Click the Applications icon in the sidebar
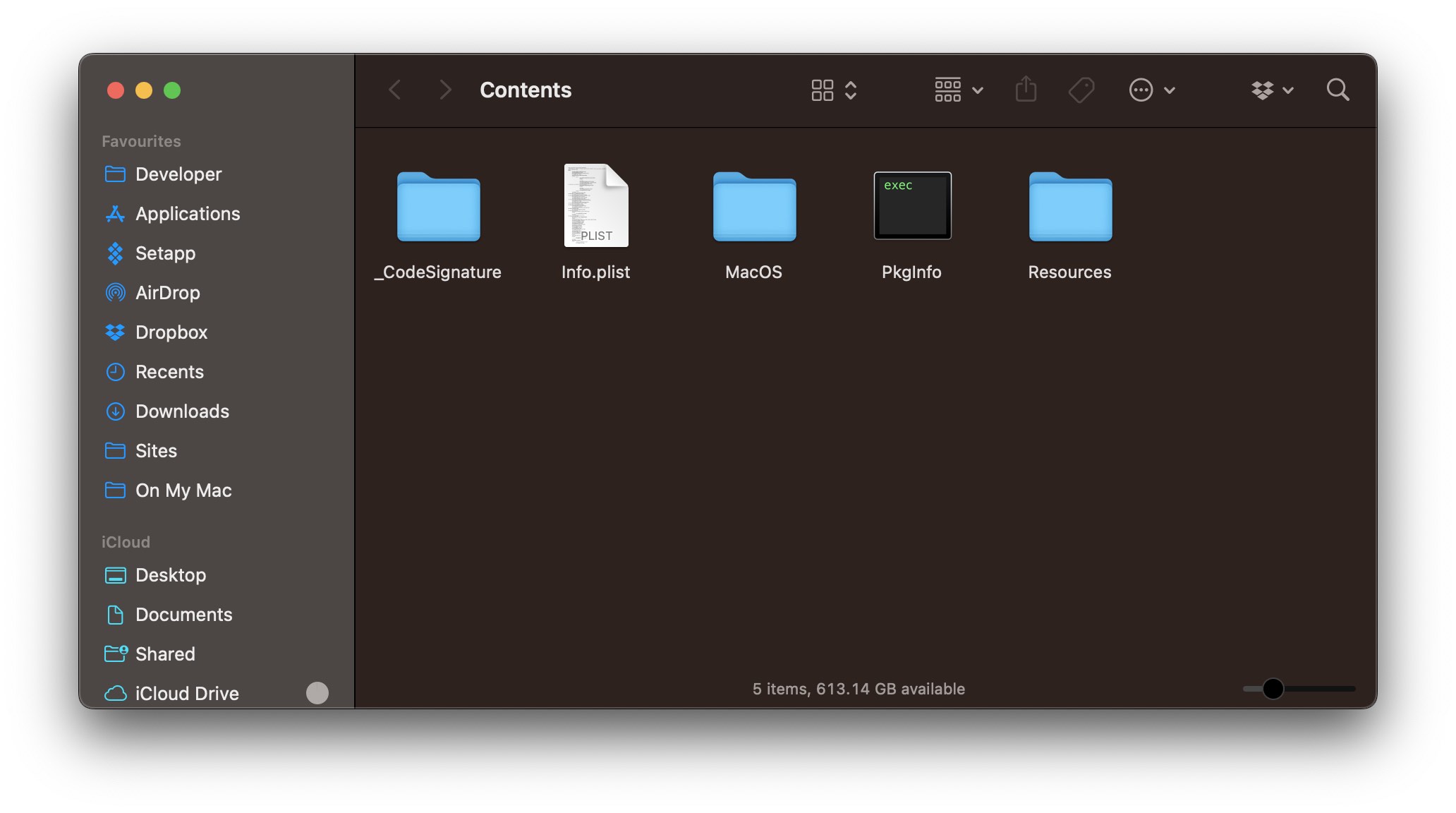 (x=115, y=213)
